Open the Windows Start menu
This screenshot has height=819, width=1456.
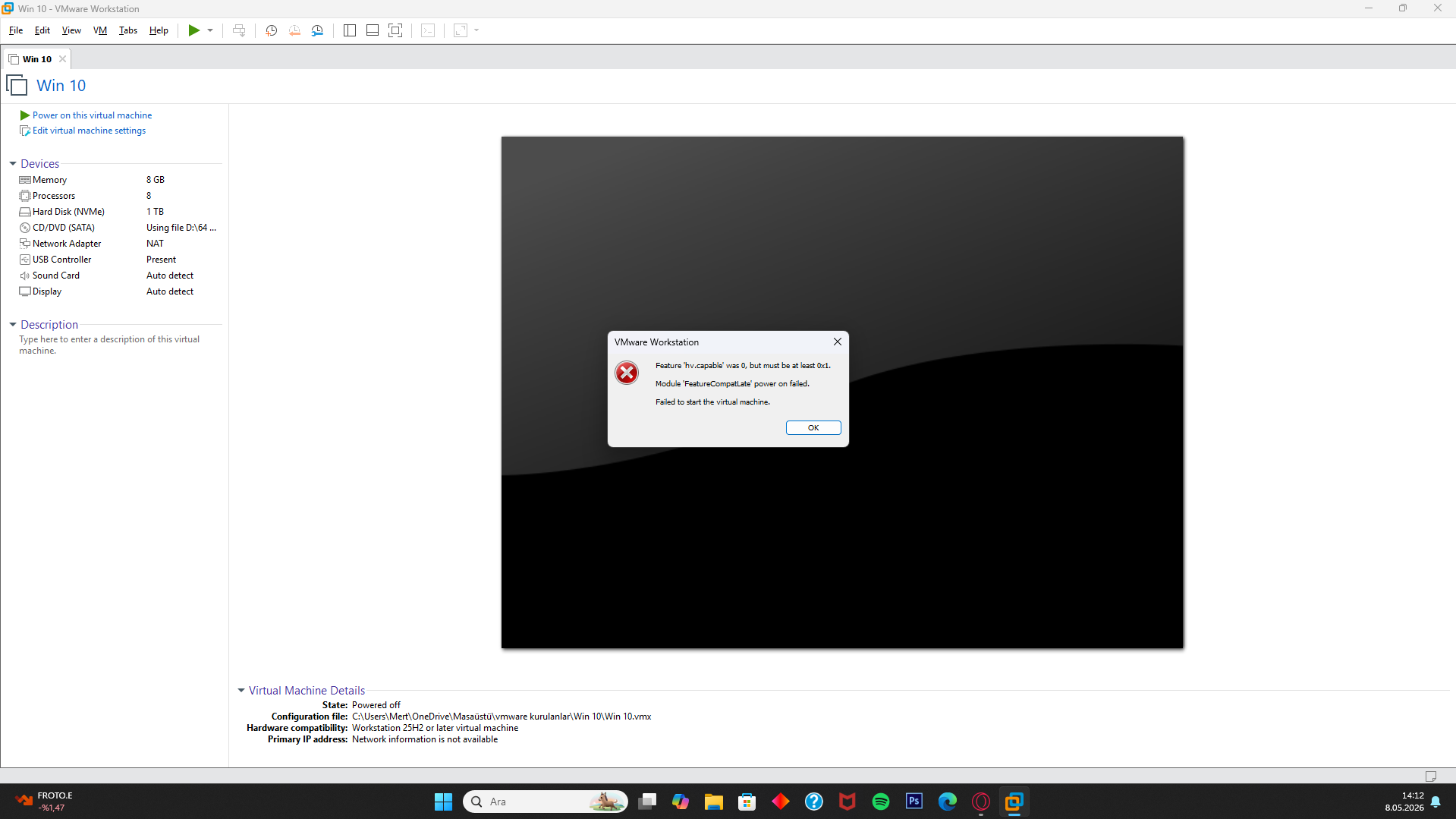pyautogui.click(x=443, y=802)
